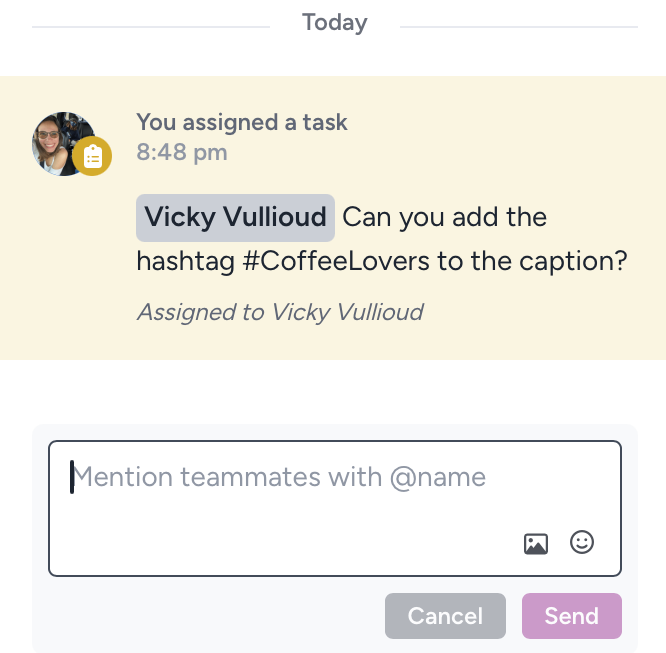This screenshot has height=653, width=666.
Task: Click the divider line left of Today
Action: 151,27
